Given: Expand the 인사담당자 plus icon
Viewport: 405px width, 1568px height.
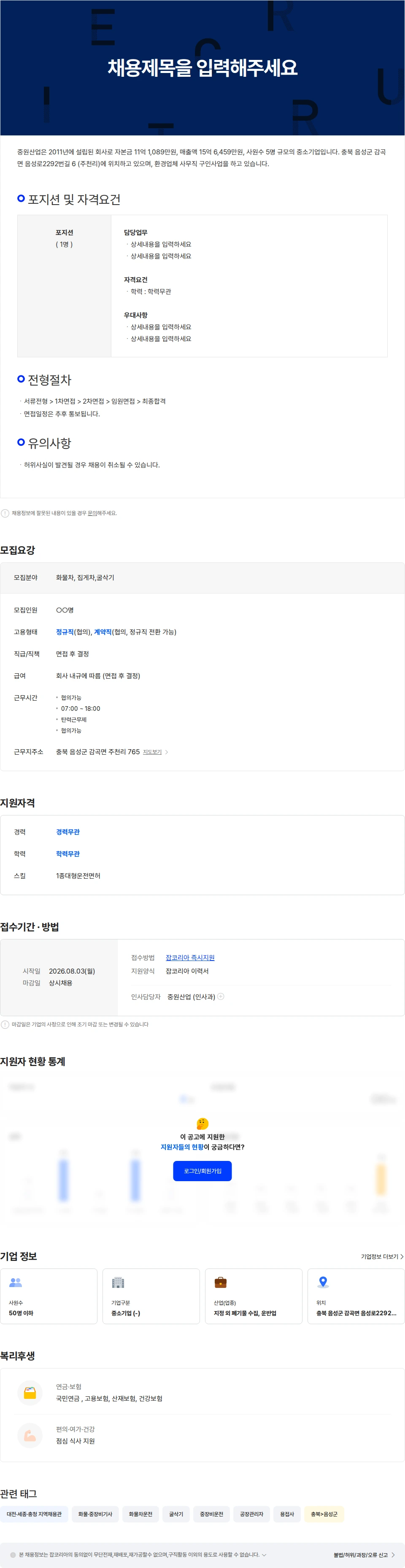Looking at the screenshot, I should 221,997.
